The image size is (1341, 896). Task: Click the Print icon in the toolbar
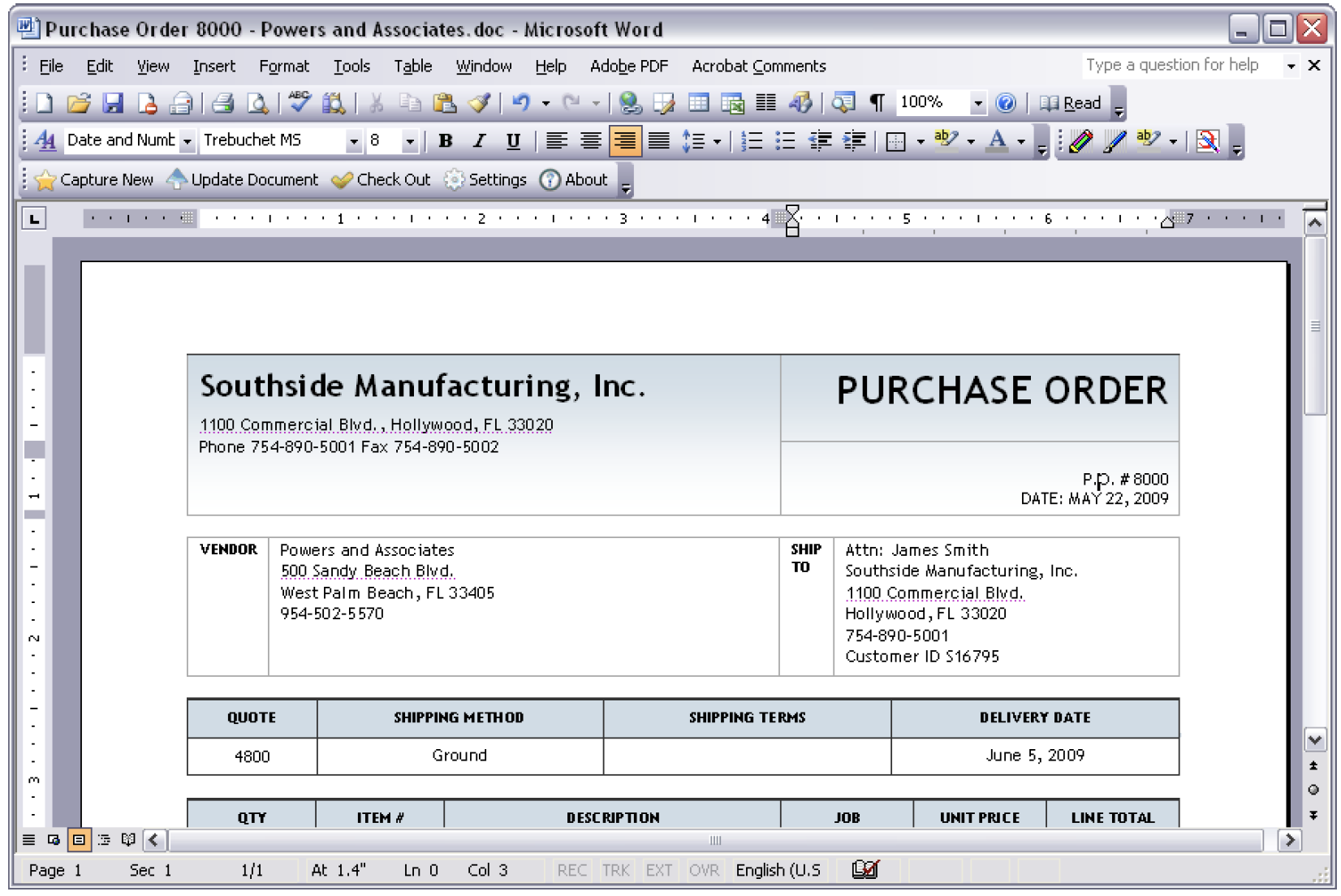222,103
